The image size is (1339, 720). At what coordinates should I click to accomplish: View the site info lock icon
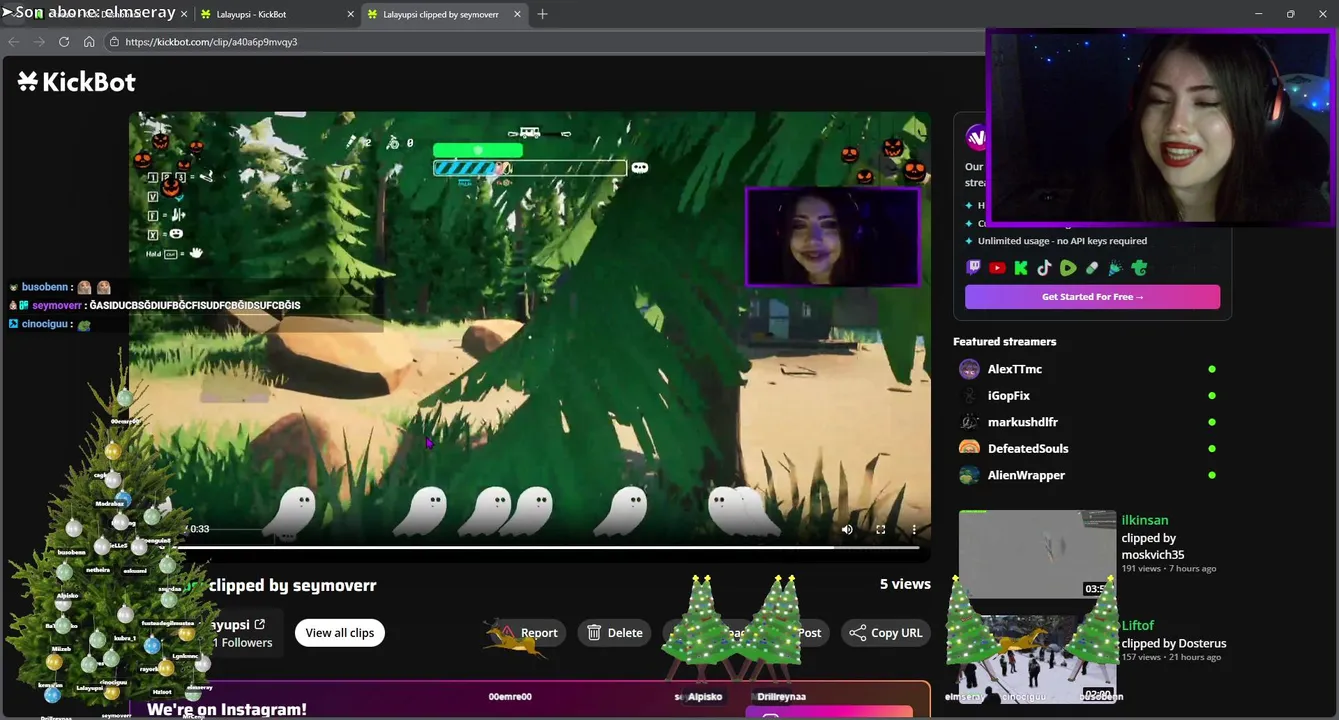point(114,42)
